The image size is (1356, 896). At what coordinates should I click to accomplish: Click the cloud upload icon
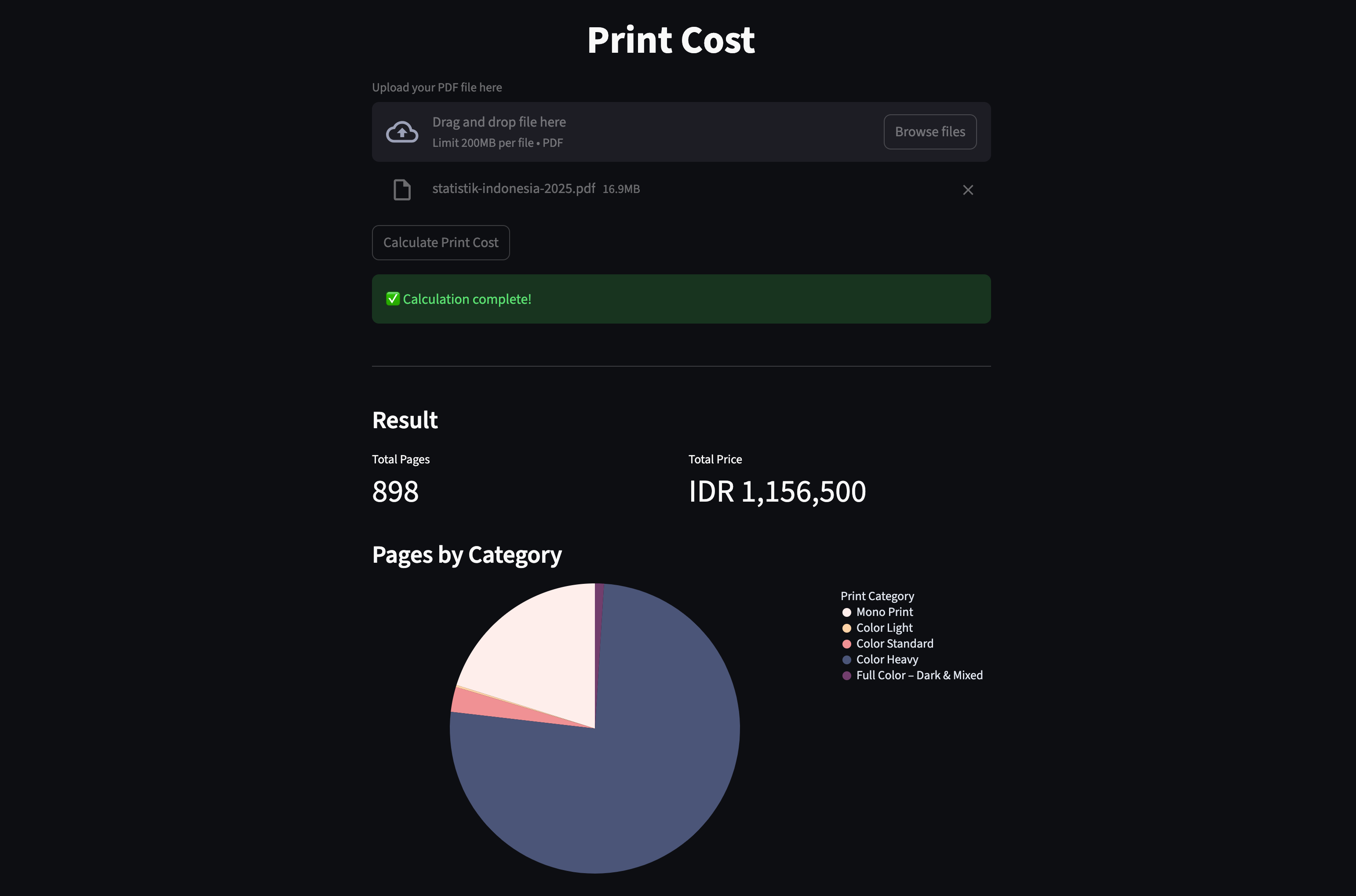coord(402,131)
